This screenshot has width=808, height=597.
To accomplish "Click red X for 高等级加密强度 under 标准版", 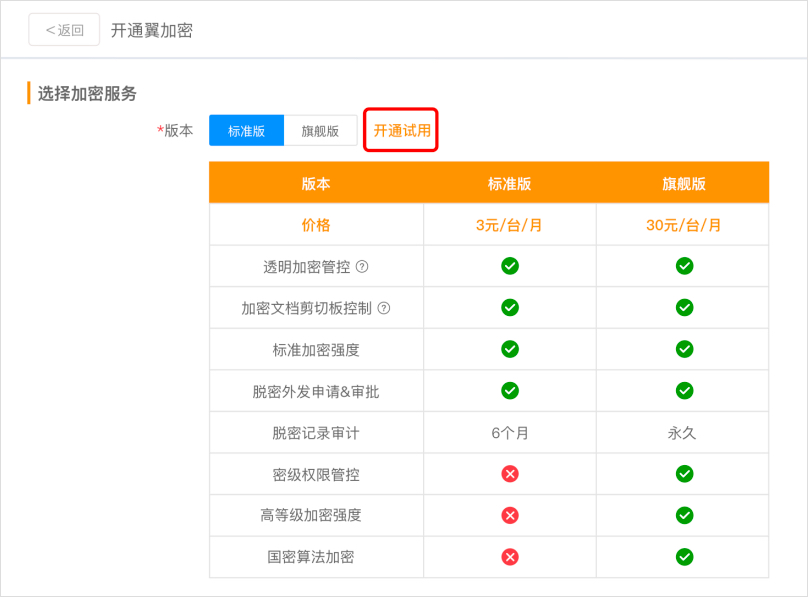I will click(511, 516).
